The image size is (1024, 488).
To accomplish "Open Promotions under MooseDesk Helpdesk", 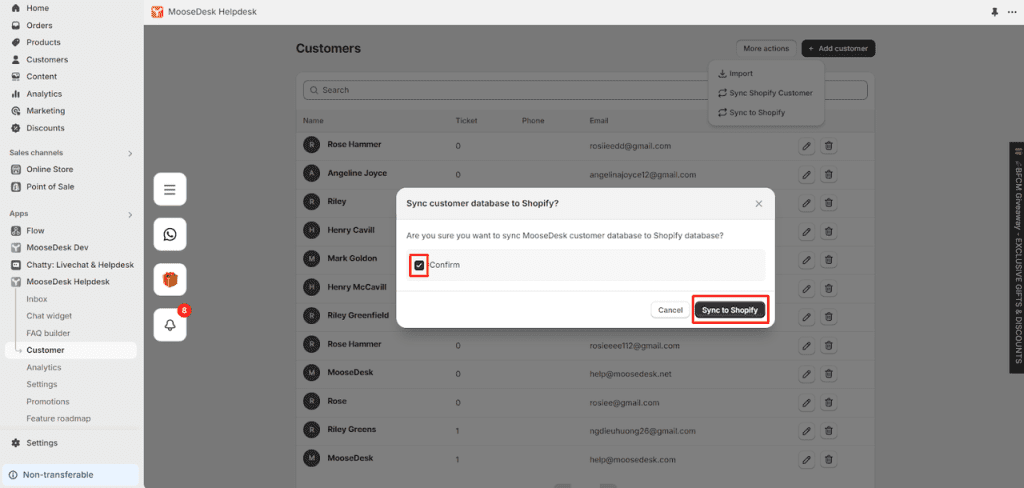I will click(x=48, y=402).
